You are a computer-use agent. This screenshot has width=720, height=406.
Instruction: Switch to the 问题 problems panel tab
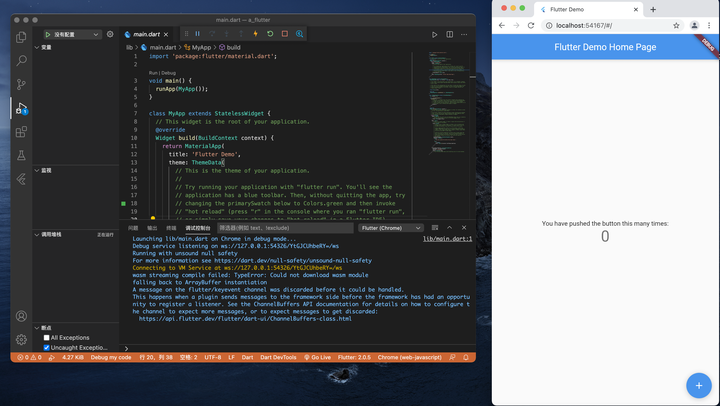[x=133, y=228]
